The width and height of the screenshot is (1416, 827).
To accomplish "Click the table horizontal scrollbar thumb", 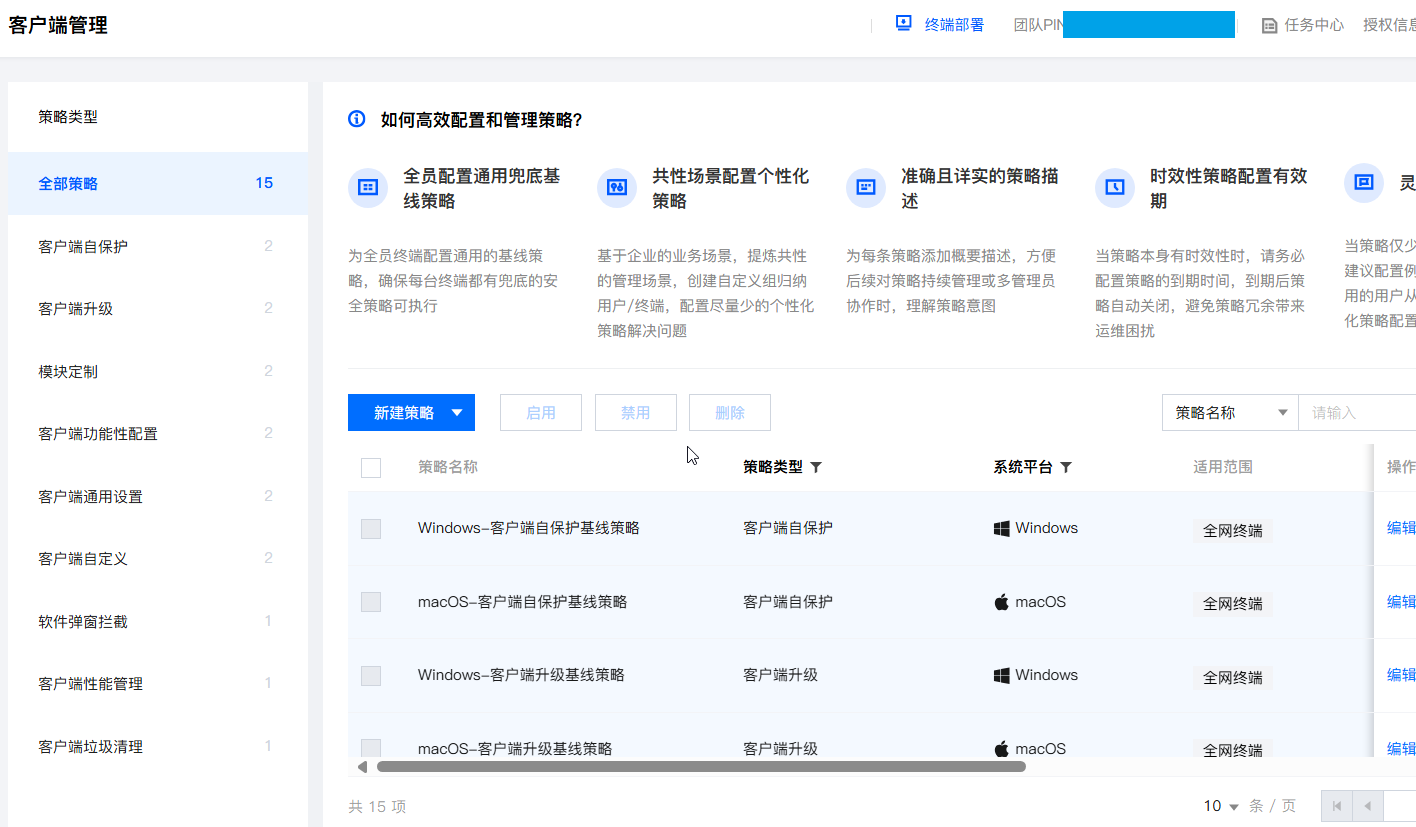I will (701, 767).
